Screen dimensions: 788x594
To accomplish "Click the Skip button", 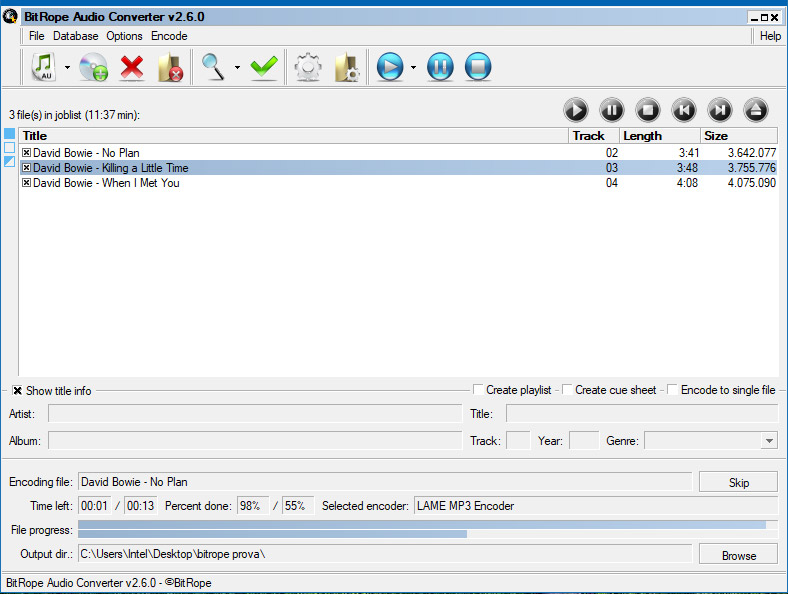I will pyautogui.click(x=738, y=483).
